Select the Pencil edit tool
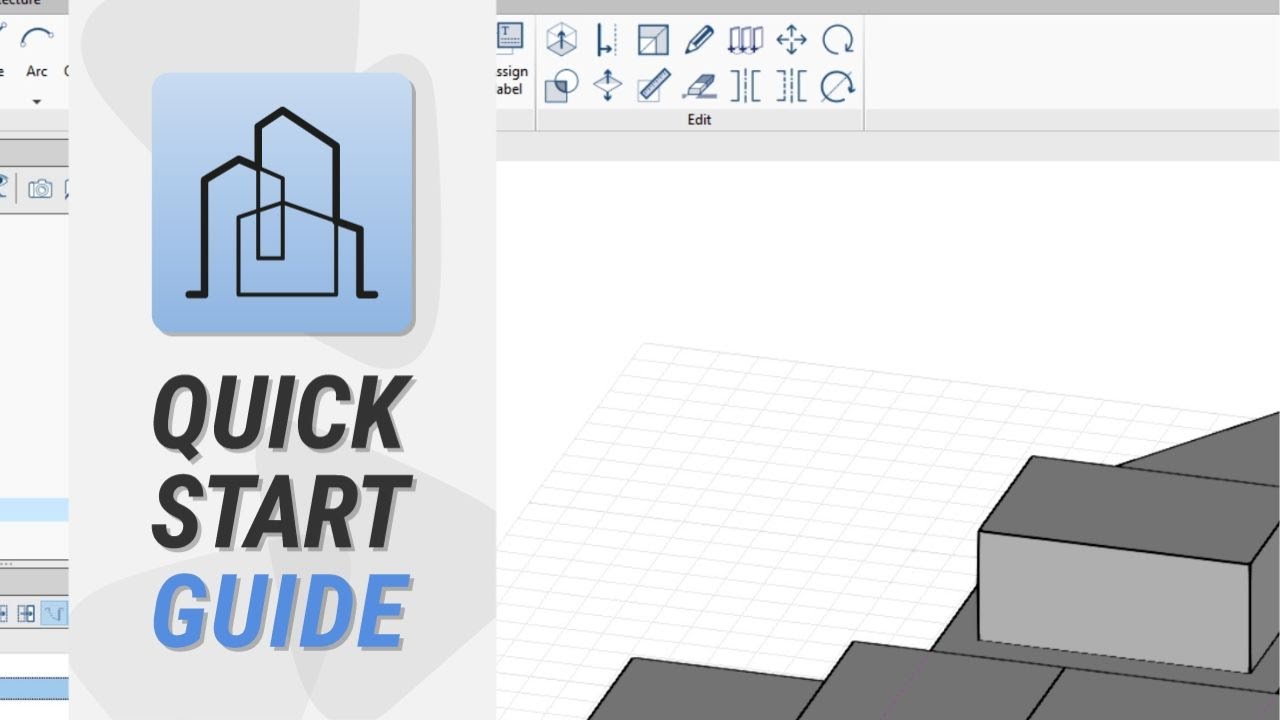Viewport: 1280px width, 720px height. pyautogui.click(x=699, y=40)
